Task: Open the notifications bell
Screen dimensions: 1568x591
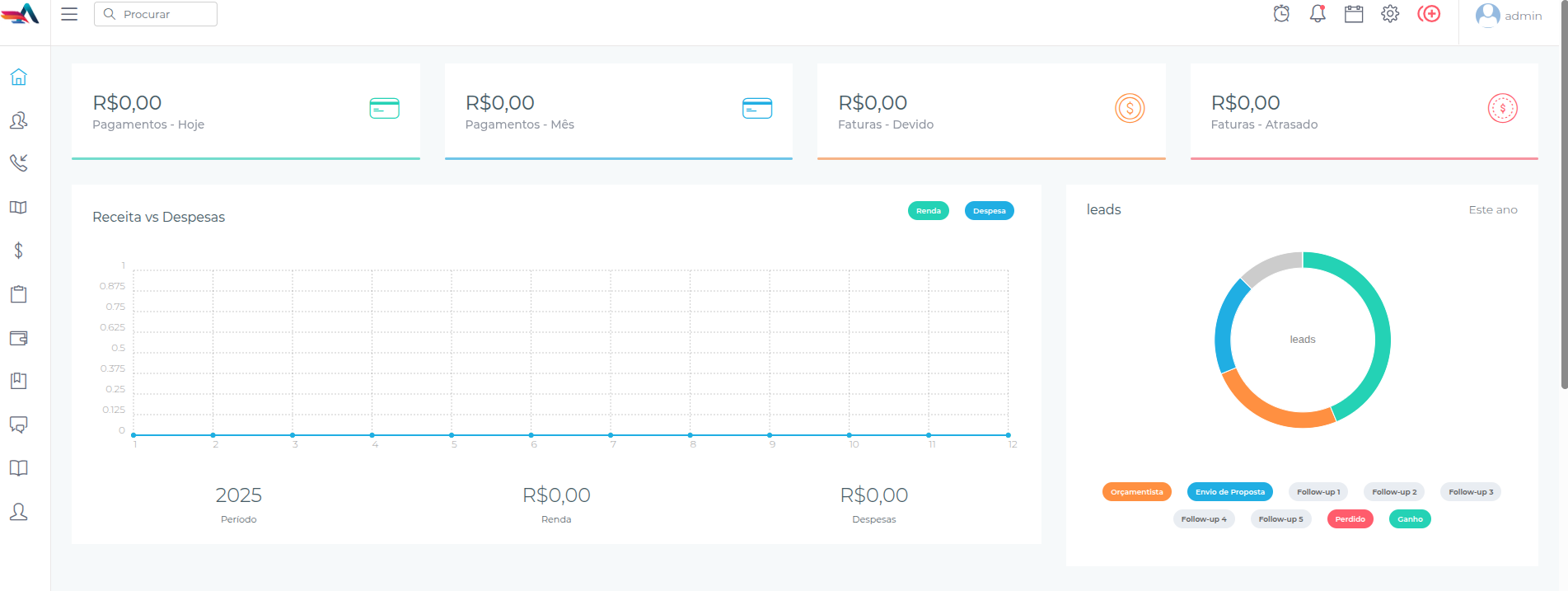Action: [1318, 14]
